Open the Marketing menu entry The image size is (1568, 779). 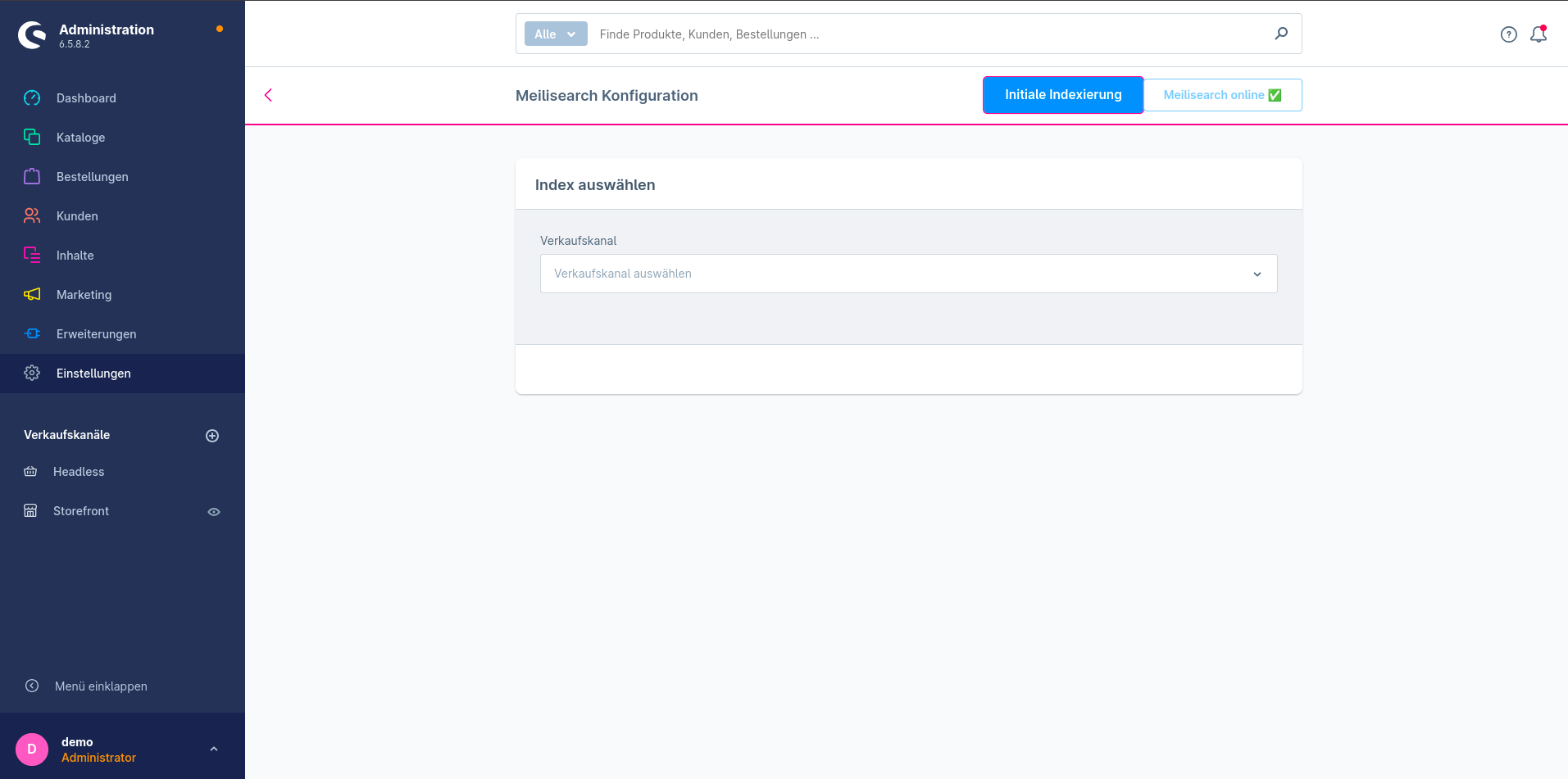(122, 295)
